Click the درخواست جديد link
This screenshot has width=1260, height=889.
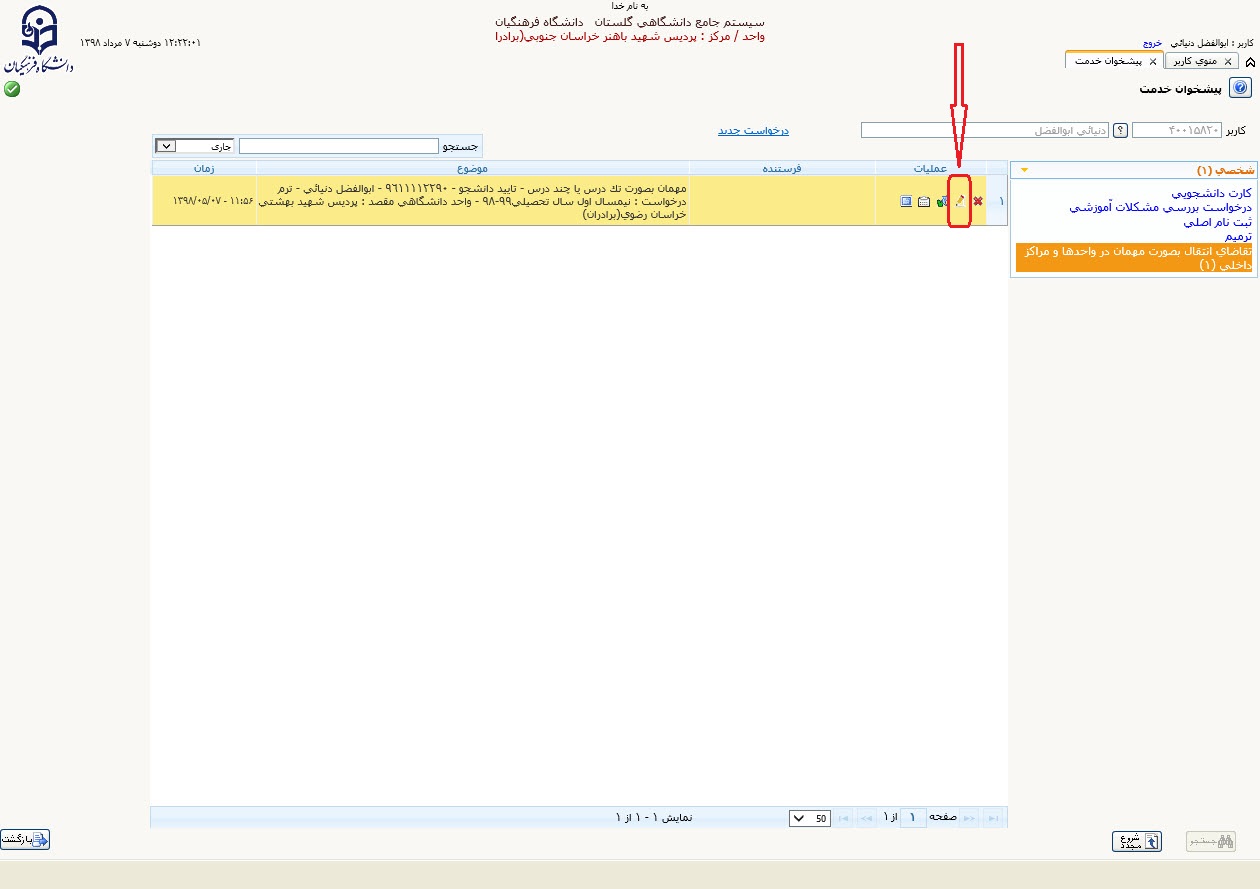(x=753, y=130)
